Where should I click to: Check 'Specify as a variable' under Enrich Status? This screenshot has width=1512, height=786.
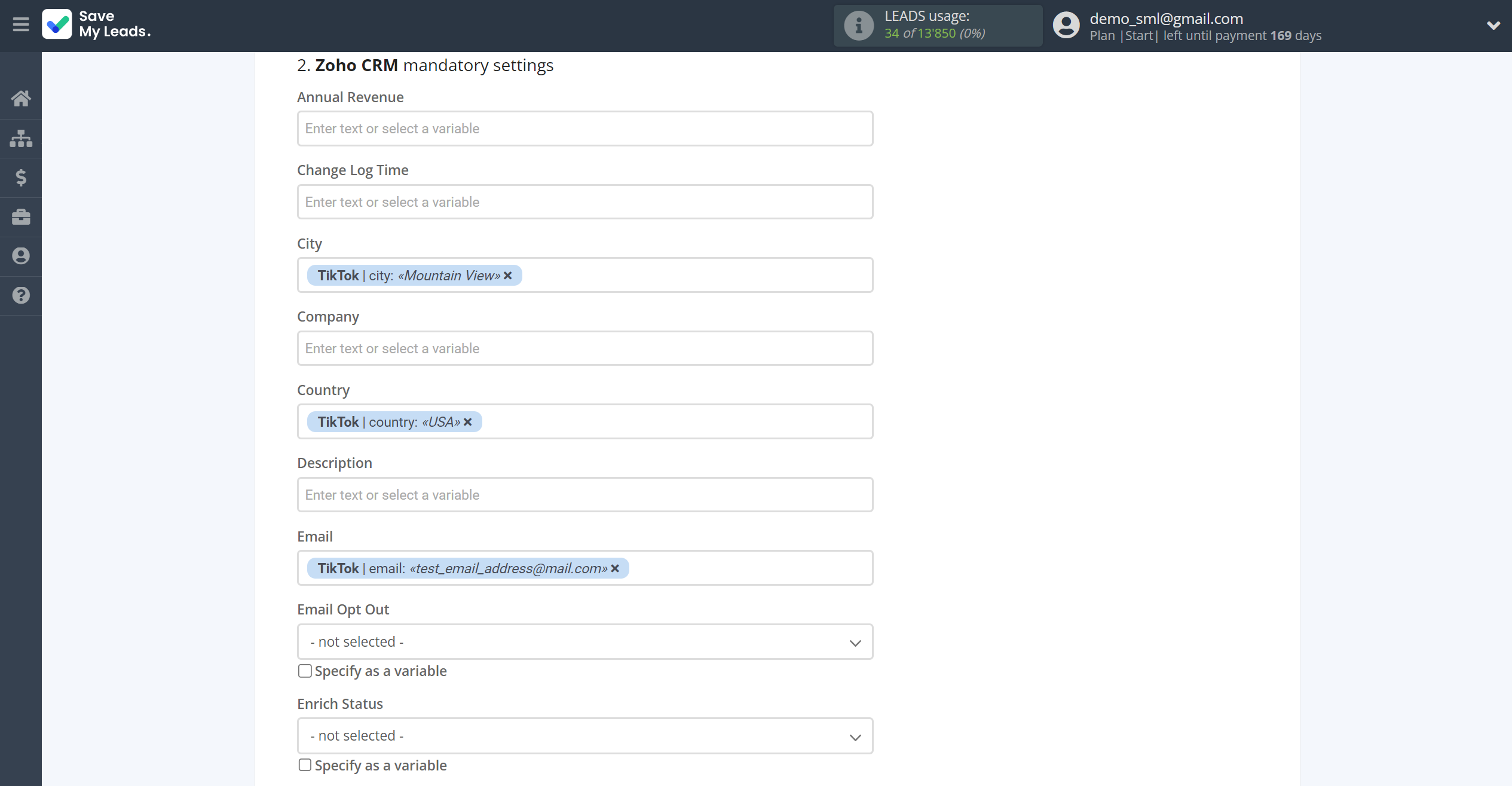click(x=305, y=765)
